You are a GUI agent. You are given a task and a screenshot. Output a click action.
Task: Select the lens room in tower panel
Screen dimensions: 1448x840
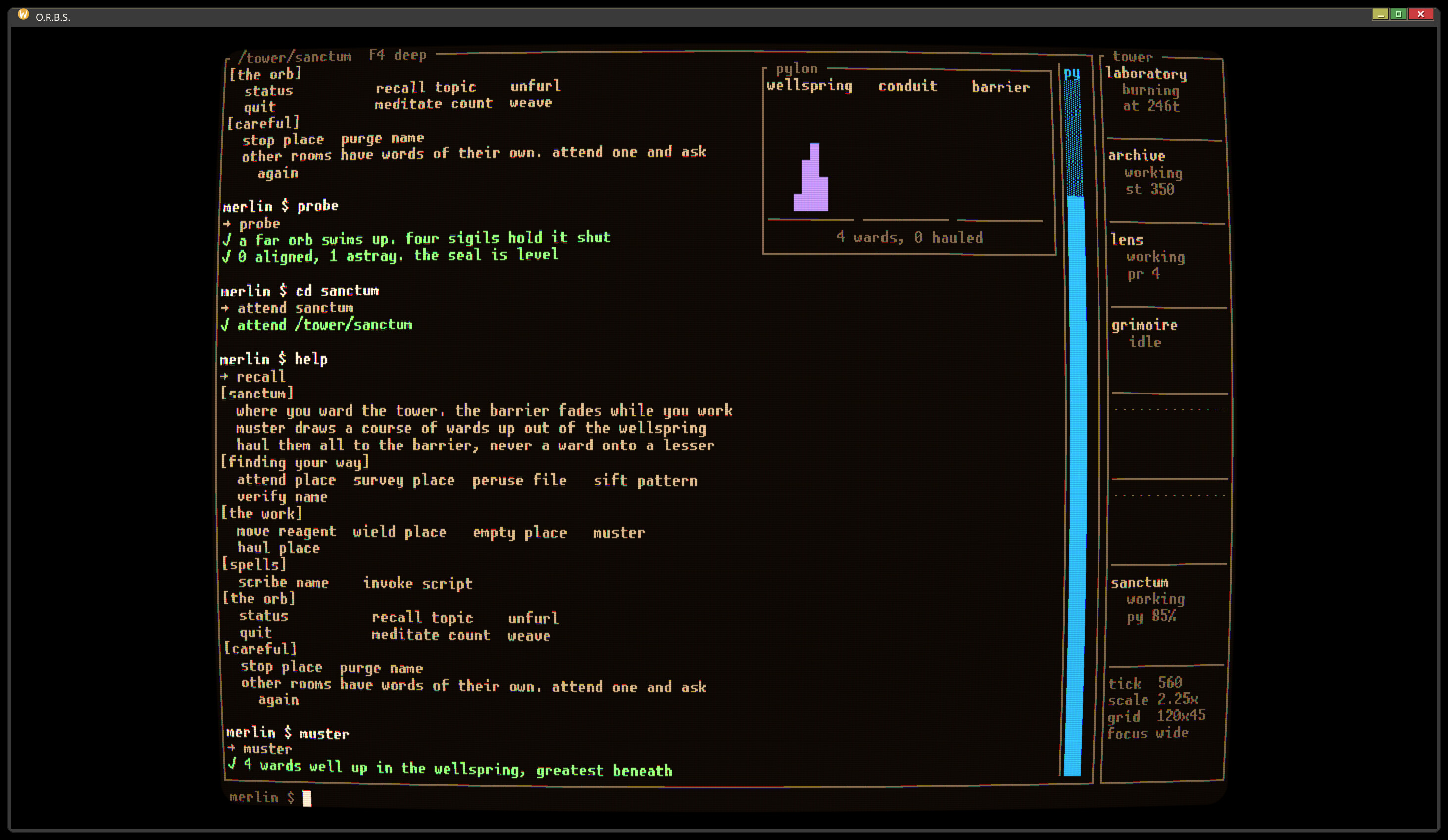click(1126, 240)
